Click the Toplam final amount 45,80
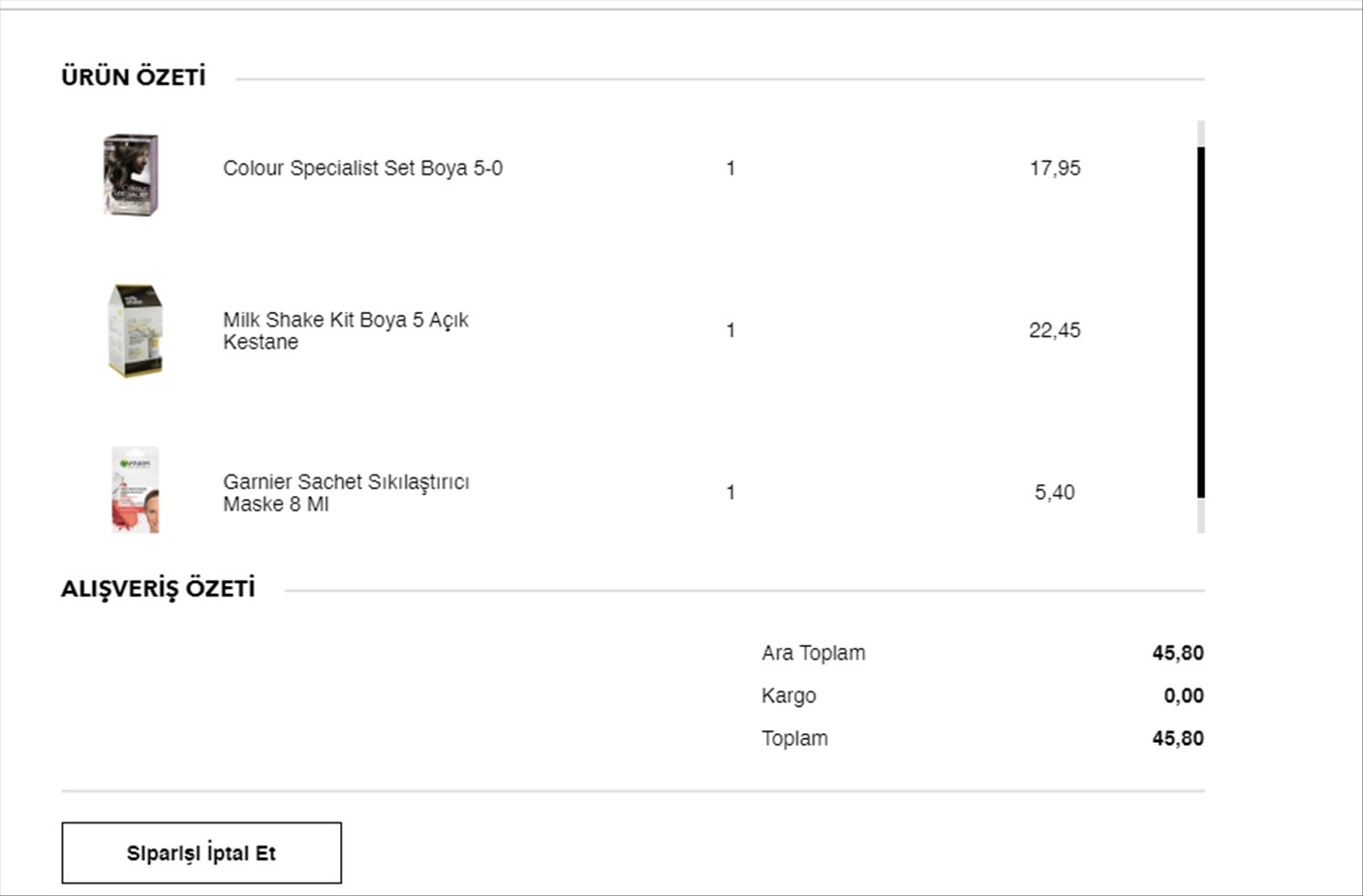 point(1178,738)
